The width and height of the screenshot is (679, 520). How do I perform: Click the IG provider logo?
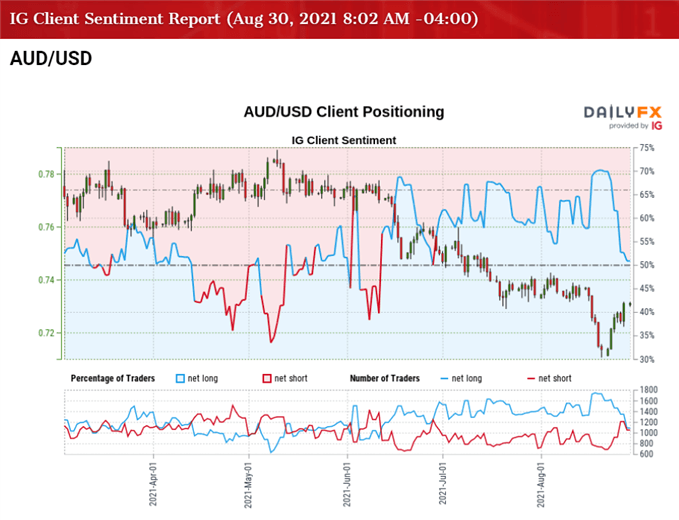pos(656,126)
